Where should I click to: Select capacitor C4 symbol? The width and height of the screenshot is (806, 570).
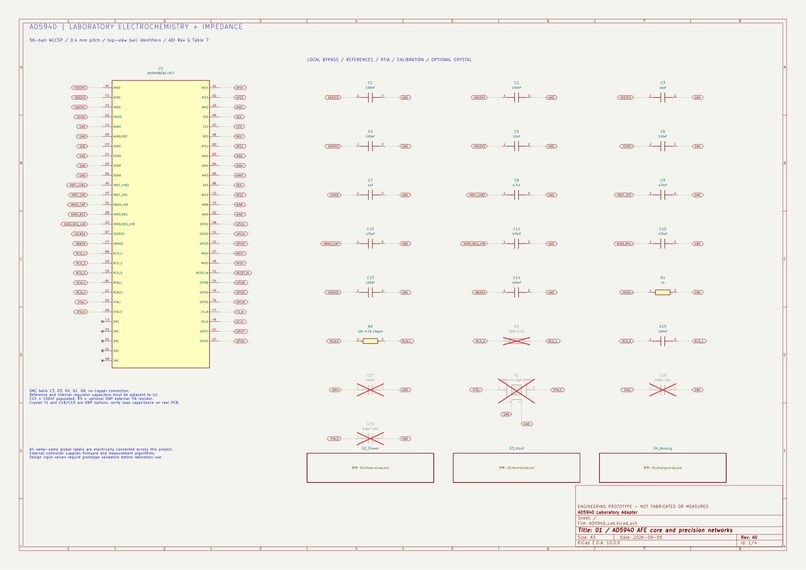click(x=370, y=146)
